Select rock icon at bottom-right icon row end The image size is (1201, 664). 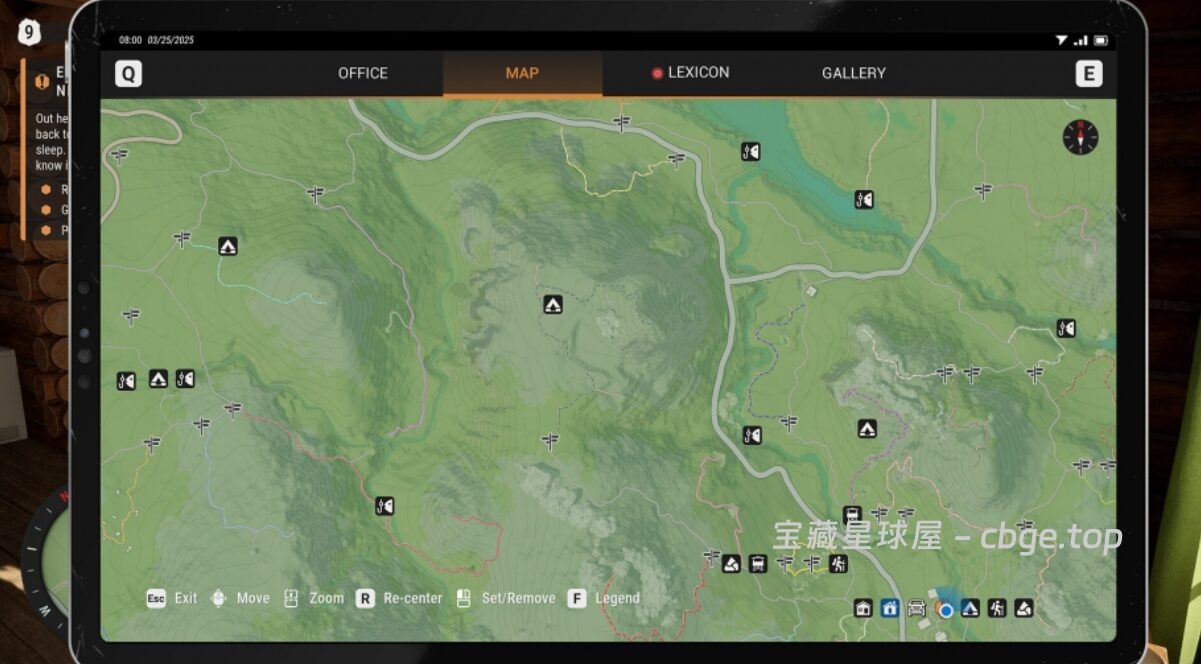1024,608
